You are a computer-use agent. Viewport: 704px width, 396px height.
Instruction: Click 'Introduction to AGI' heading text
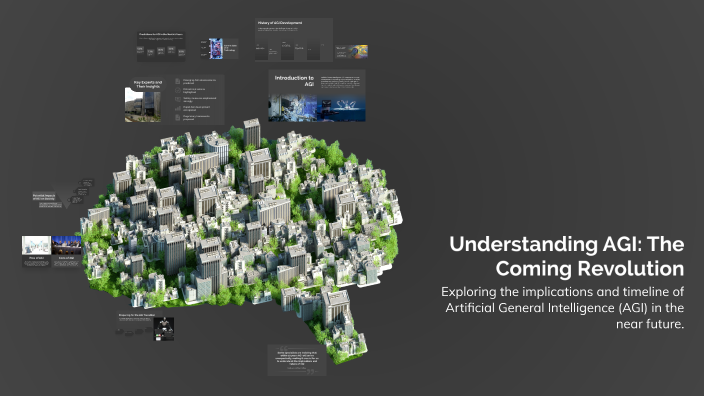click(295, 81)
